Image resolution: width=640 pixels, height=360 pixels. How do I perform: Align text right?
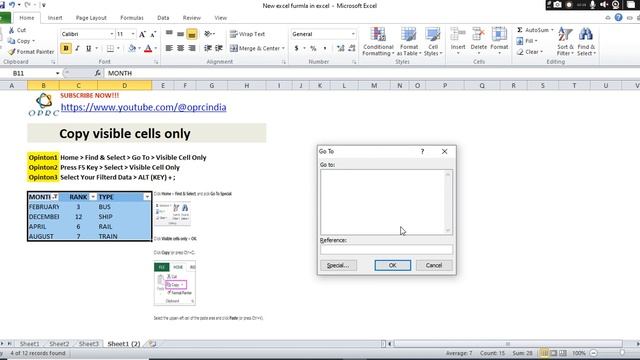192,48
